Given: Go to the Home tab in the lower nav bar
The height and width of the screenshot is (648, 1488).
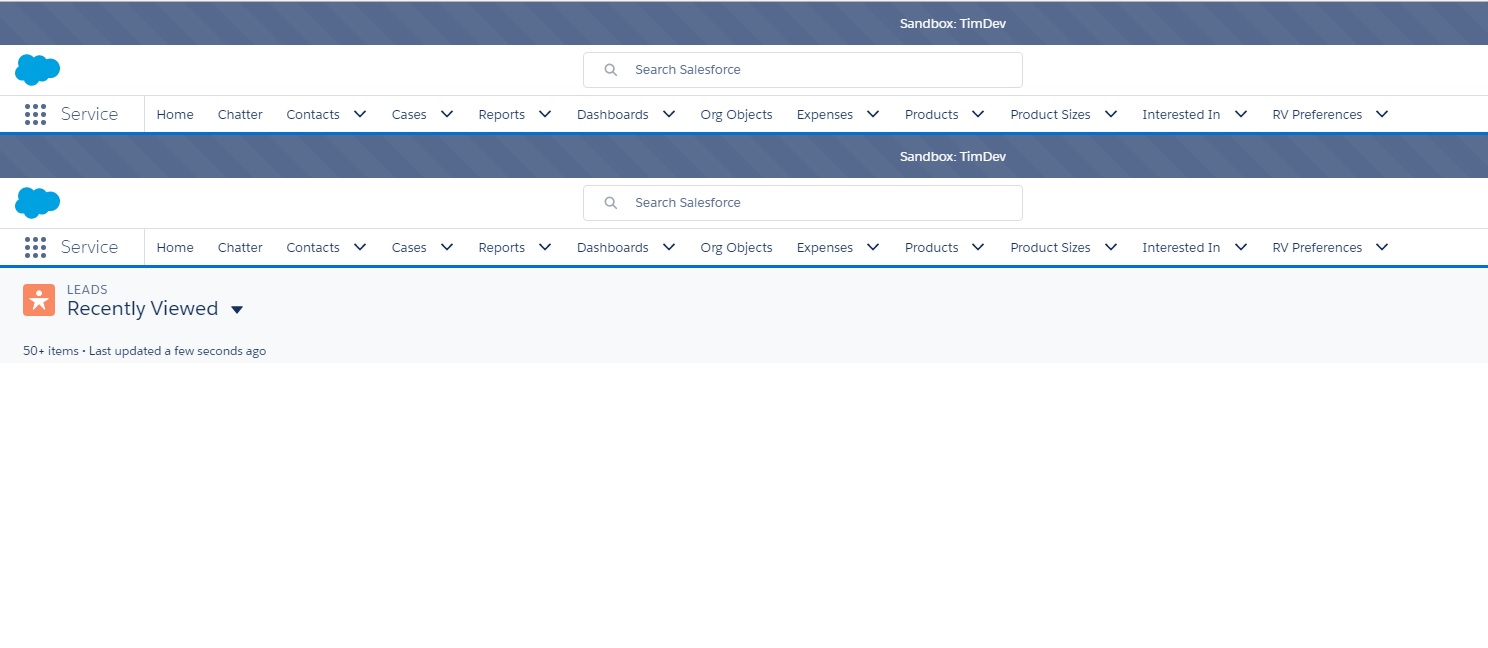Looking at the screenshot, I should click(175, 247).
